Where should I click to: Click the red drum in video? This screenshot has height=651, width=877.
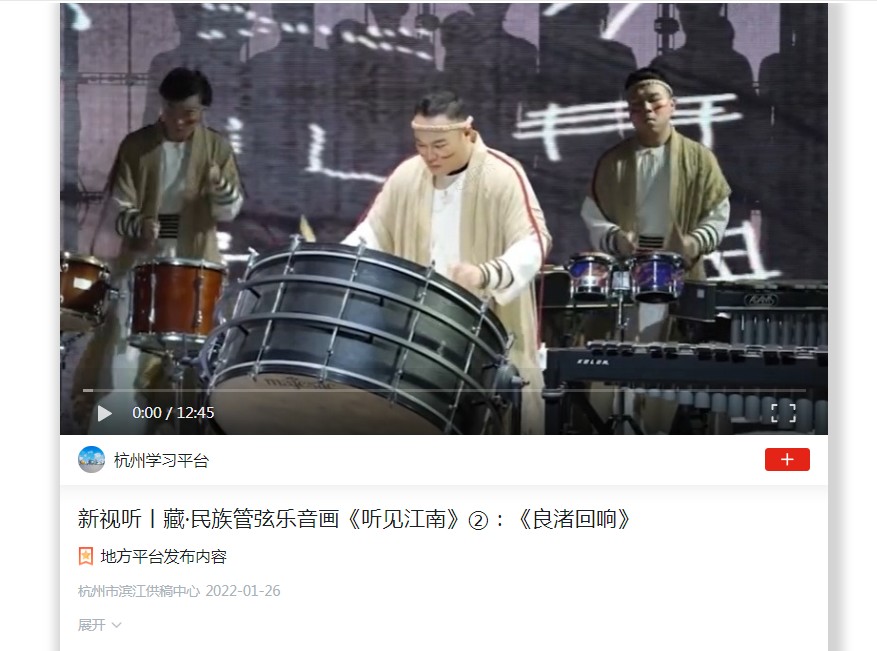[x=178, y=299]
